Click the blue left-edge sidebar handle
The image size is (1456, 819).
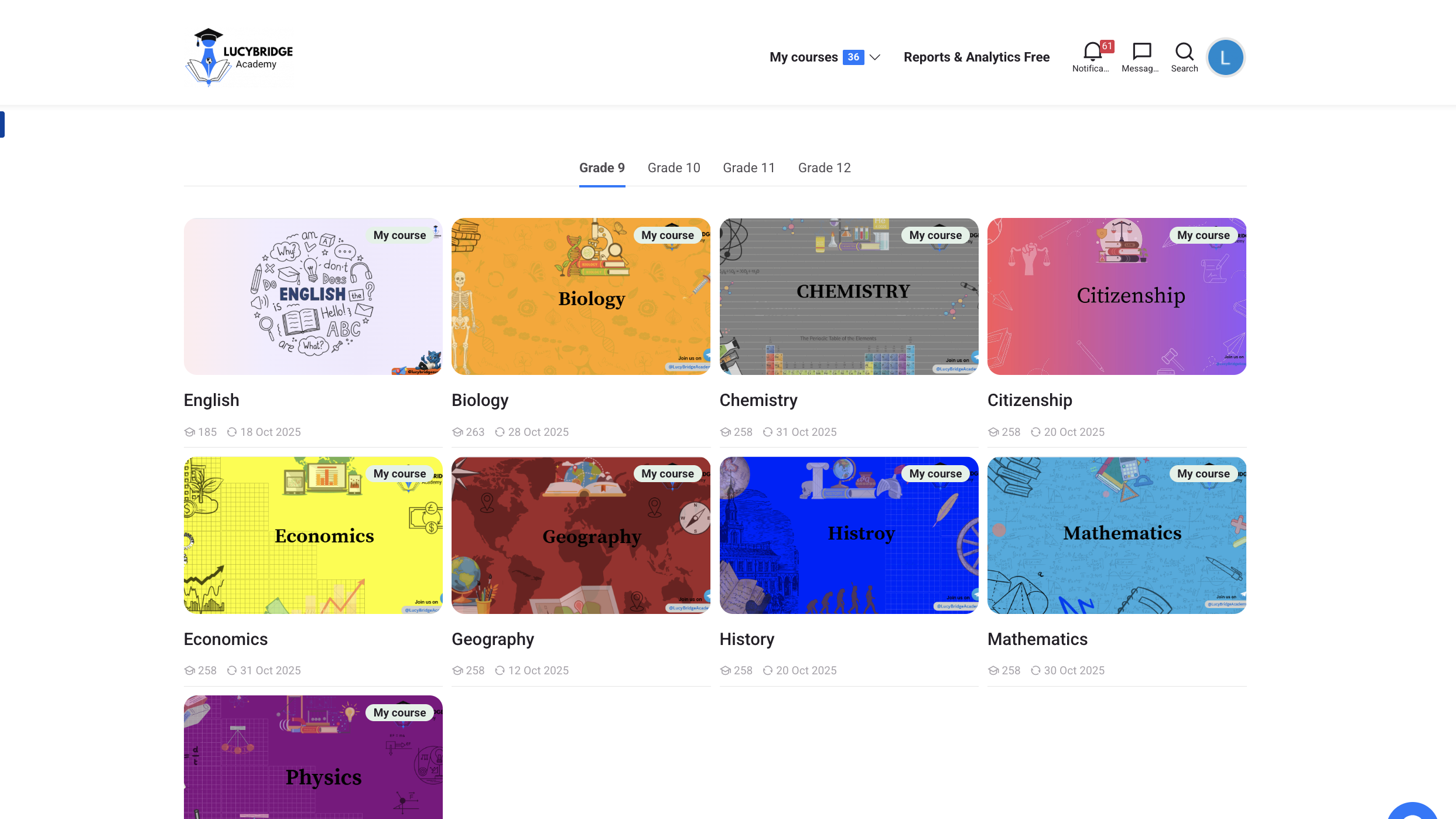coord(2,124)
